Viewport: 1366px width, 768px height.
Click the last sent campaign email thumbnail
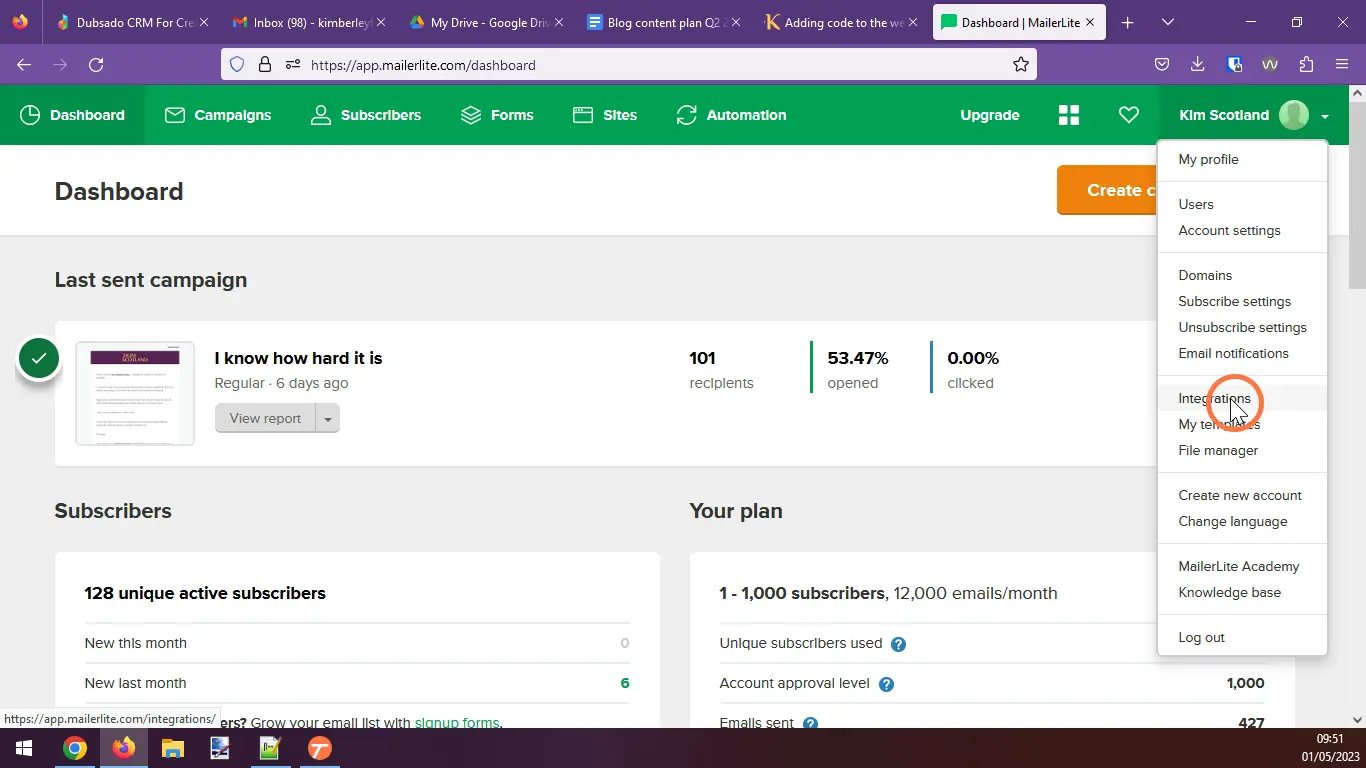pyautogui.click(x=135, y=394)
